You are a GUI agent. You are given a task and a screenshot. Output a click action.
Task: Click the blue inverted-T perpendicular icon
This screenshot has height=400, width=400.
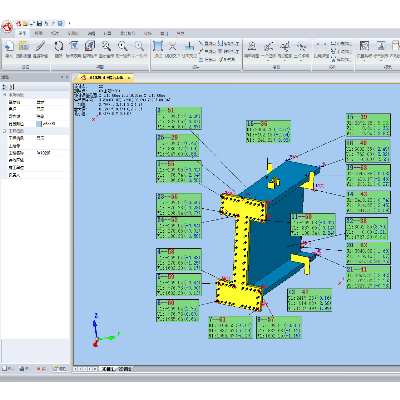coord(189,46)
